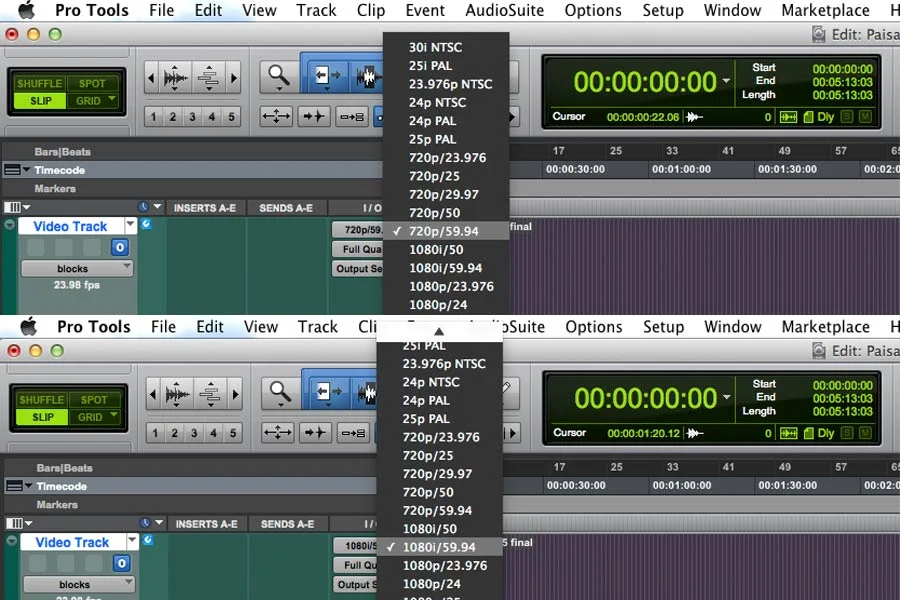The image size is (900, 600).
Task: Toggle the blue O button on upper Video Track
Action: coord(119,247)
